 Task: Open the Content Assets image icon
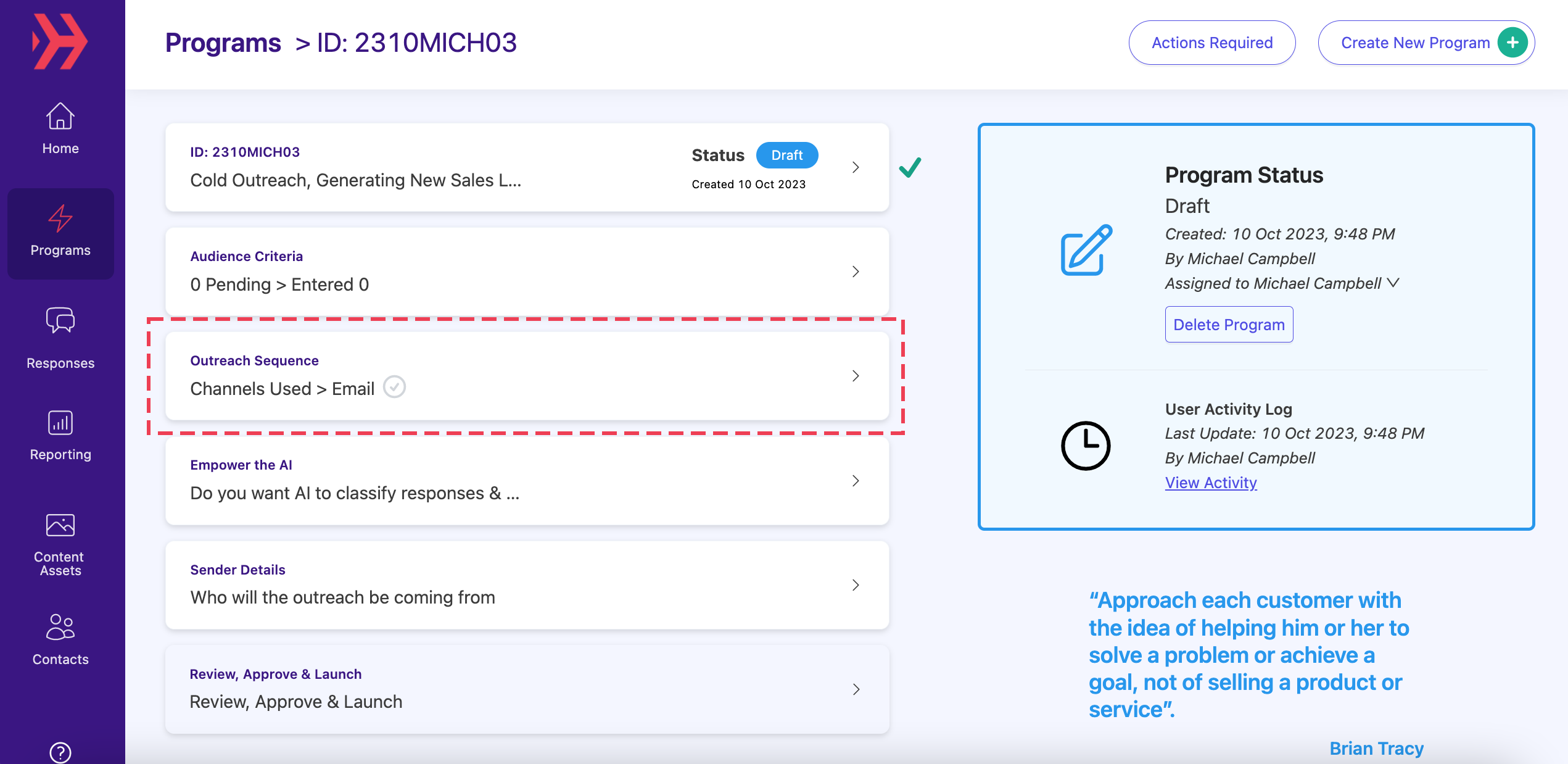click(60, 525)
